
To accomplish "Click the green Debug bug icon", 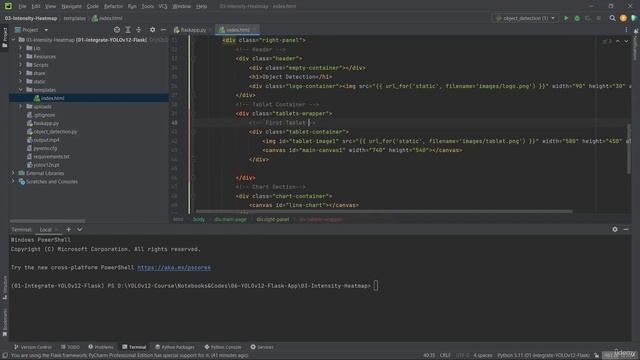I will tap(577, 18).
